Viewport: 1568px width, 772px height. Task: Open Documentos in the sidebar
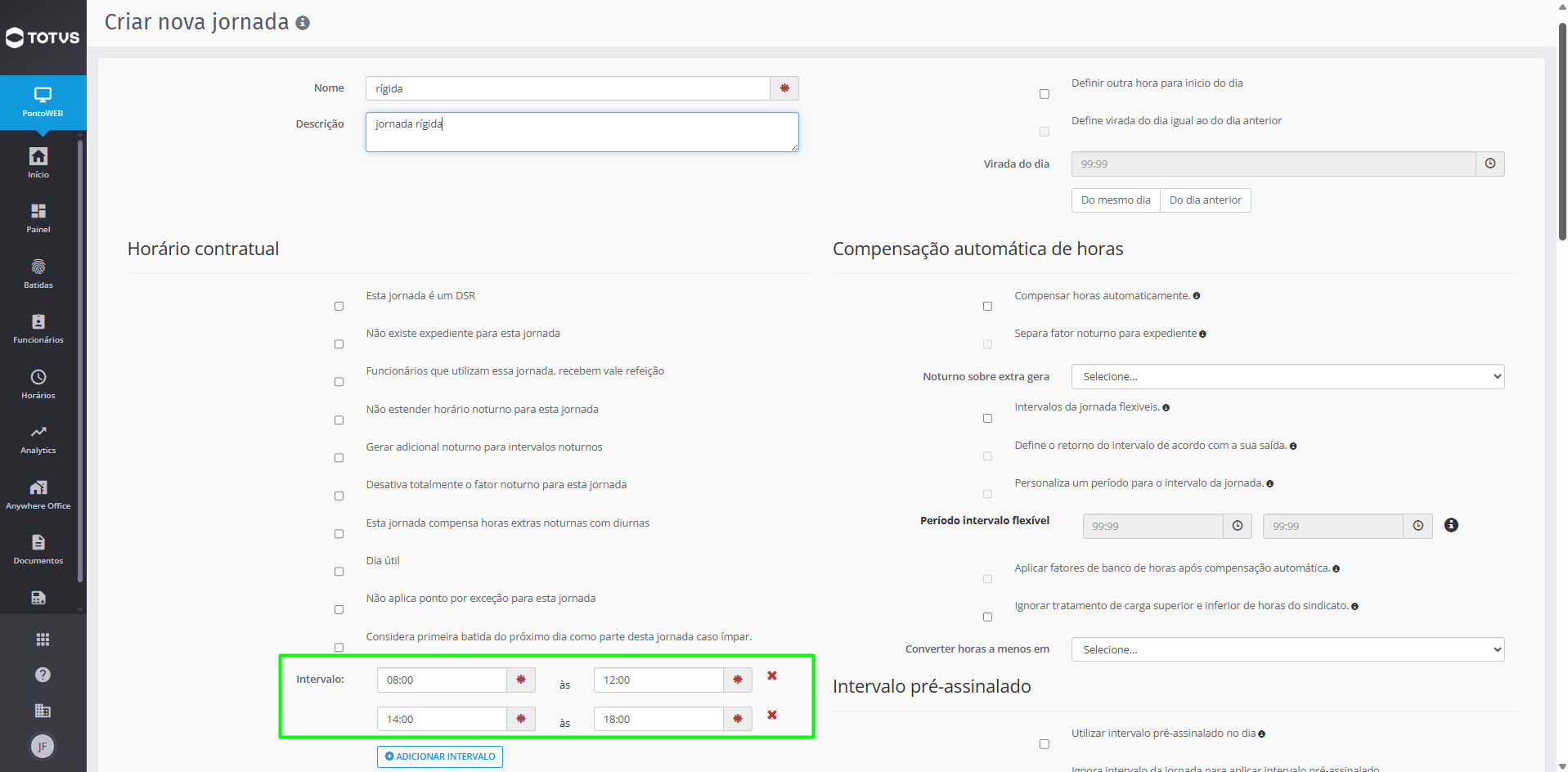pos(38,550)
